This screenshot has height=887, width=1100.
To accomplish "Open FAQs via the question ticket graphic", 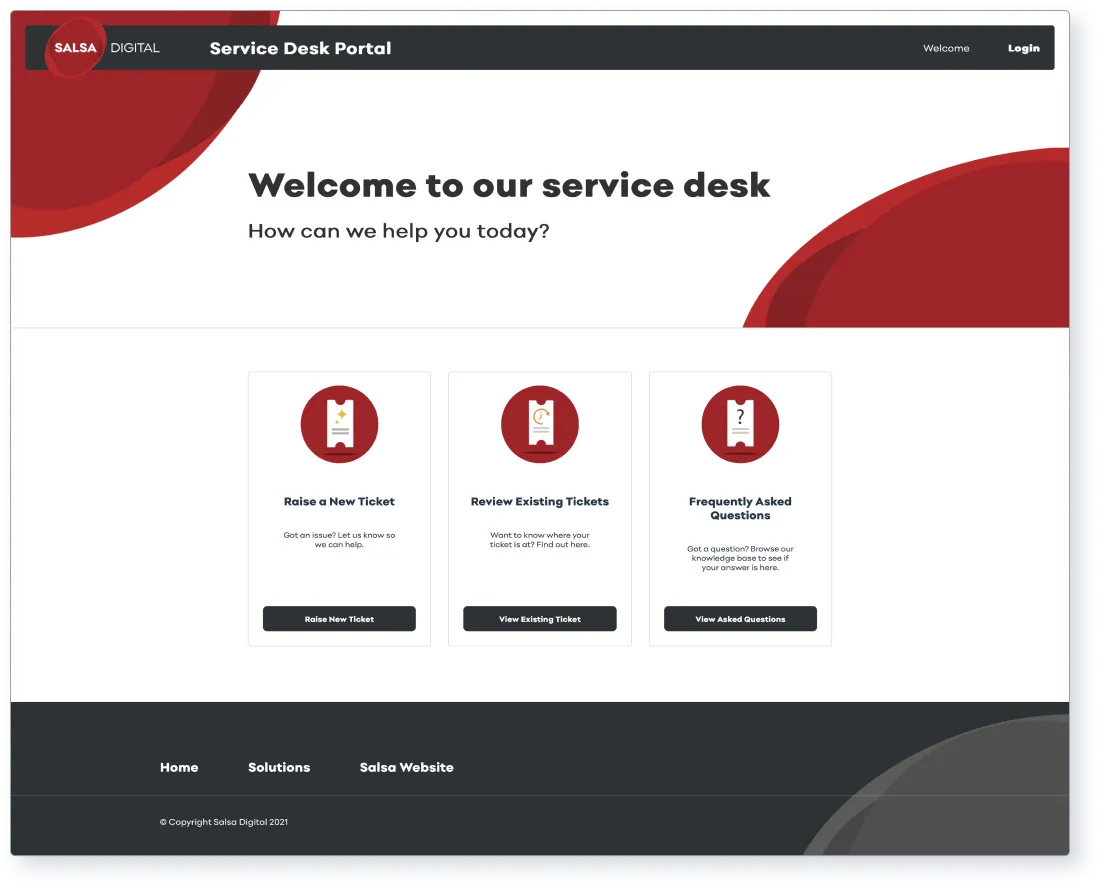I will click(x=739, y=424).
